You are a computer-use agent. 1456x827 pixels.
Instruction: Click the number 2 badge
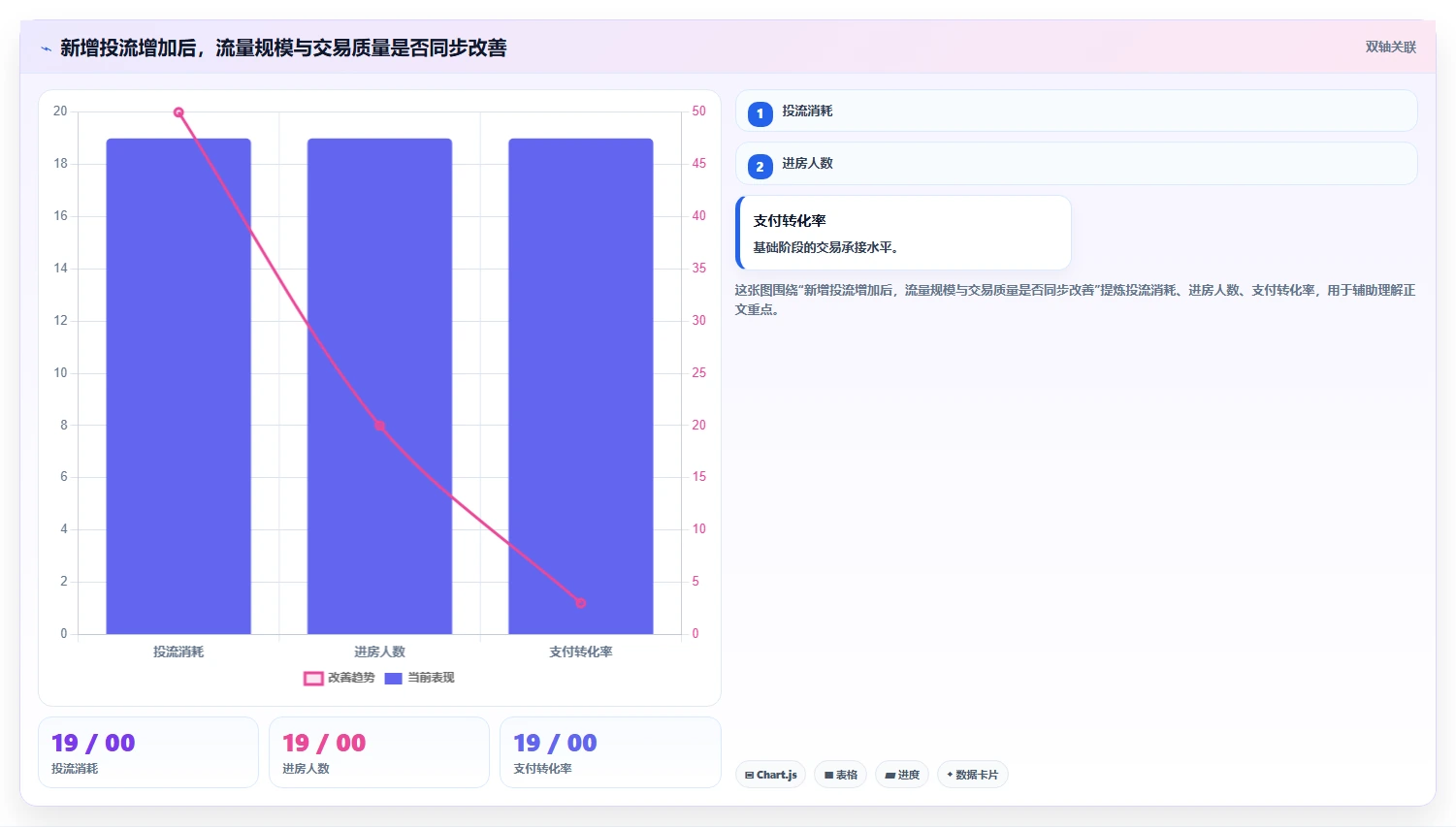pyautogui.click(x=760, y=167)
